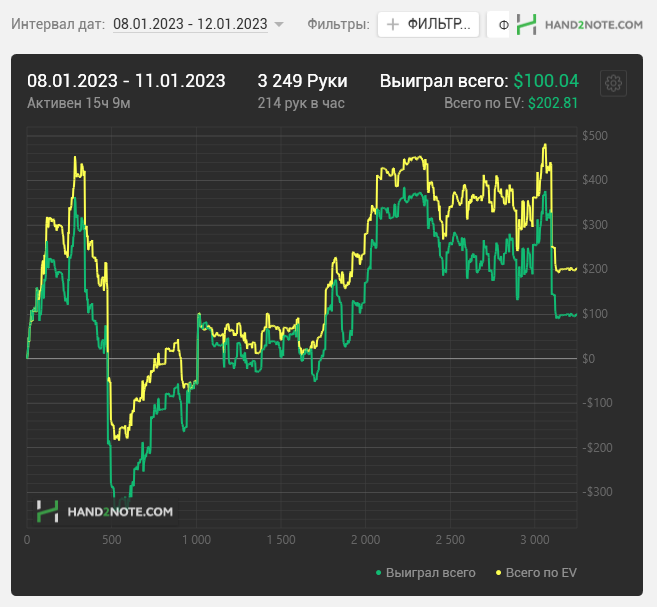Toggle the Выиграл всего legend series
Screen dimensions: 657x607
(426, 573)
